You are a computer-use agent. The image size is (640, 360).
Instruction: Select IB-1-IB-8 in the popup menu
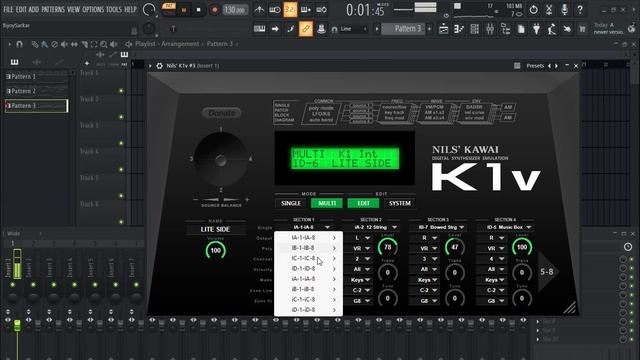[x=309, y=248]
